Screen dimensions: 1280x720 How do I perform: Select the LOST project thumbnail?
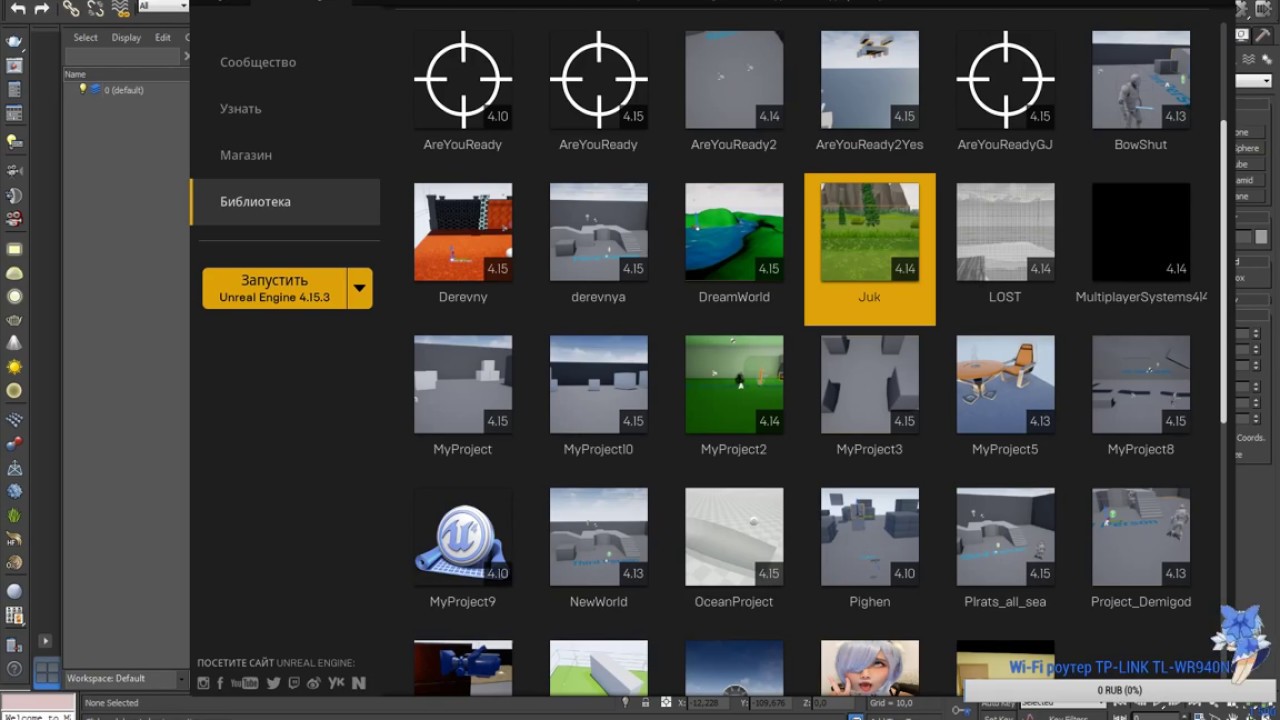[1005, 232]
